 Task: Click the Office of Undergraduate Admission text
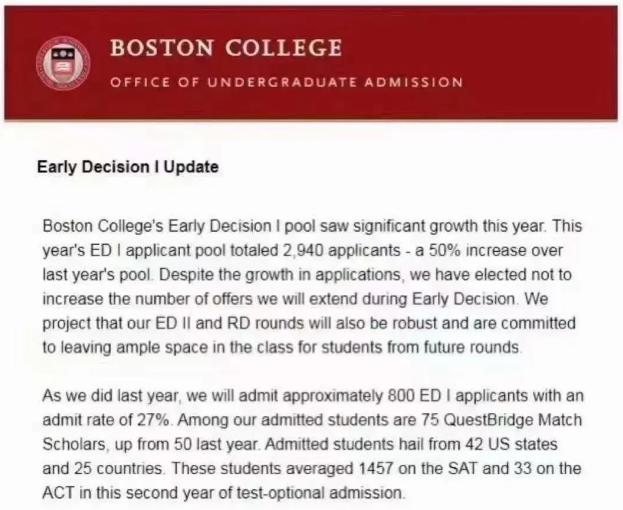pyautogui.click(x=286, y=82)
